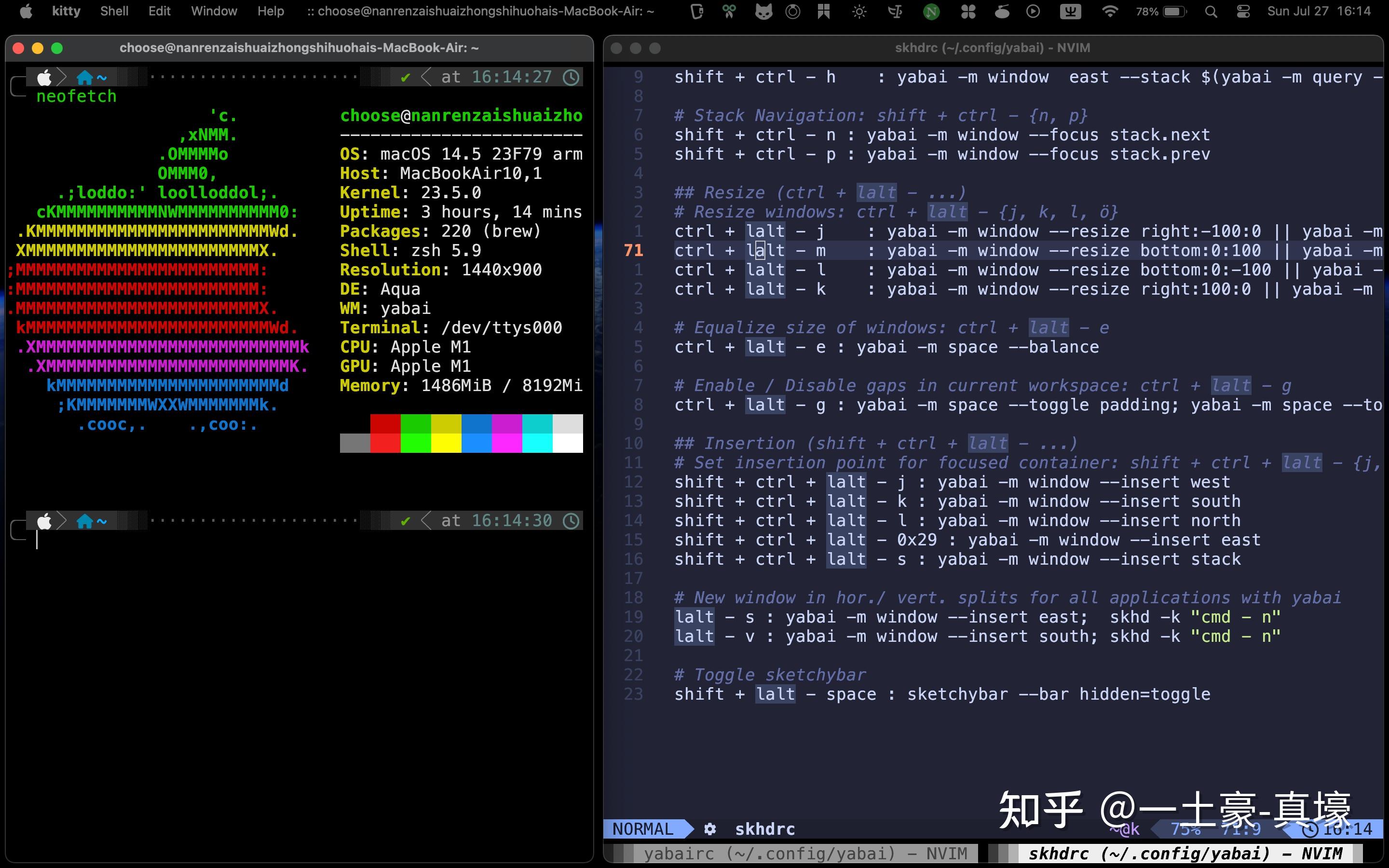Click the four-leaf clover menu bar icon
Screen dimensions: 1389x868
pos(968,12)
